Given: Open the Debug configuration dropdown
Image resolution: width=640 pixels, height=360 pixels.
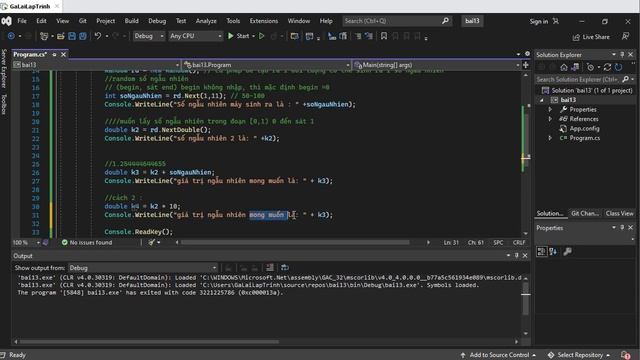Looking at the screenshot, I should coord(149,36).
